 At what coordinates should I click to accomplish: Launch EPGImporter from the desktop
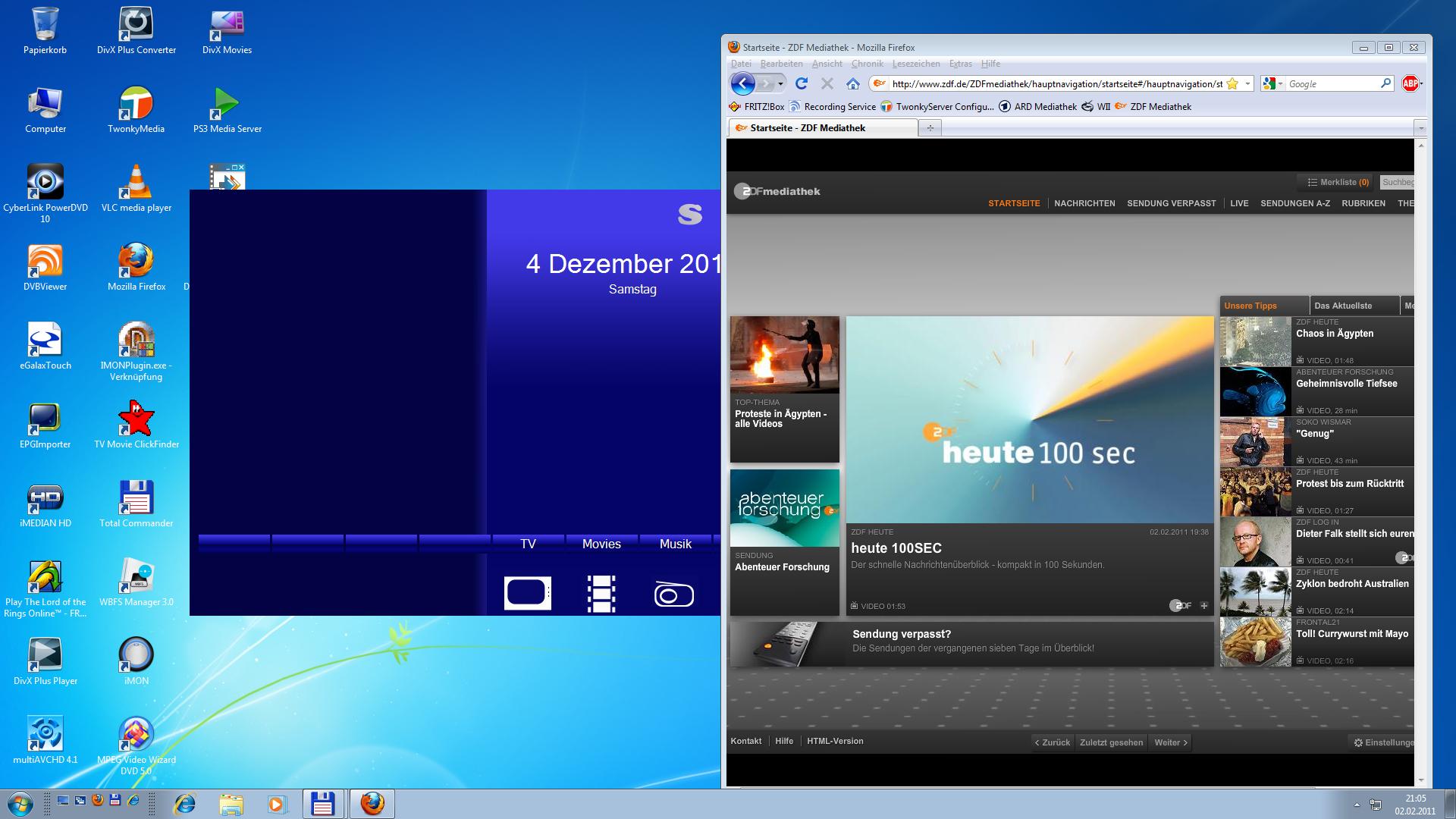coord(45,425)
